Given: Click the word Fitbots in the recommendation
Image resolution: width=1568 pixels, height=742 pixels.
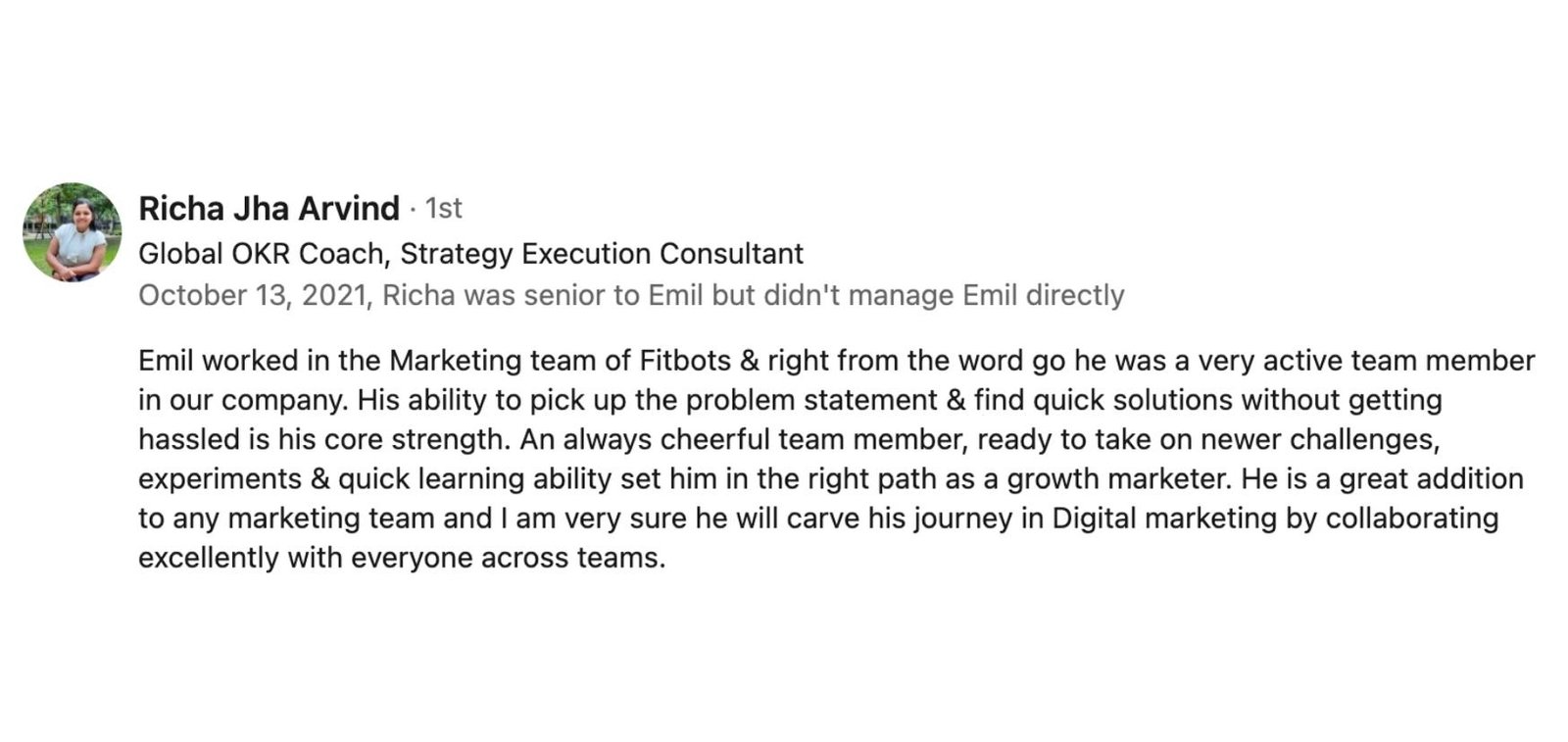Looking at the screenshot, I should click(685, 361).
